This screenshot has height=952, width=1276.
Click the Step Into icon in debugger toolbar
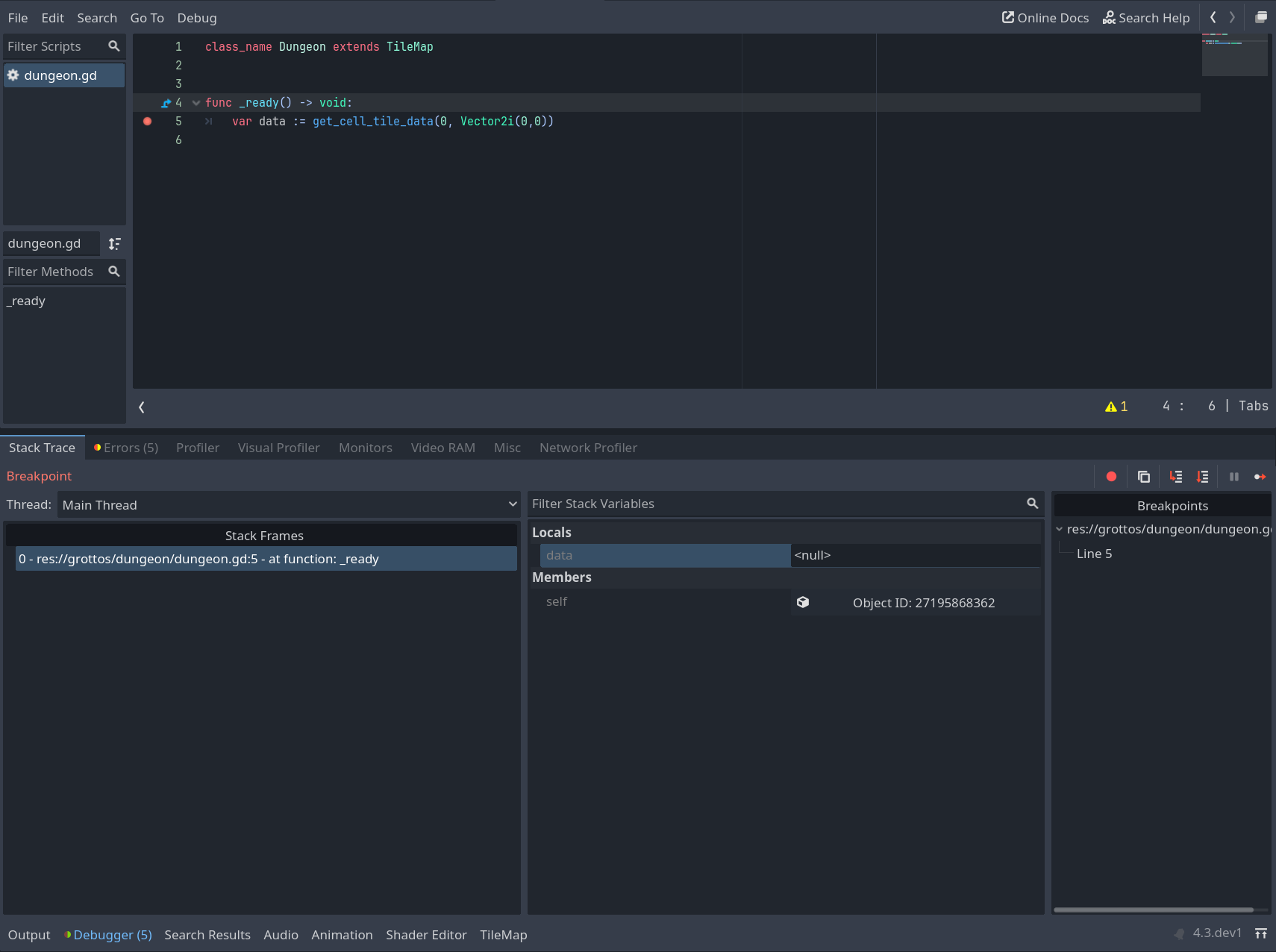[x=1176, y=477]
